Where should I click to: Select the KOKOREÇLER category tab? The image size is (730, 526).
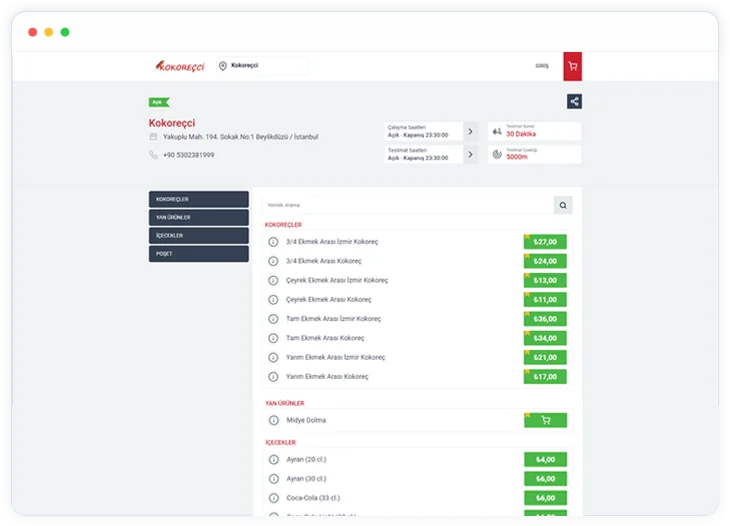tap(198, 199)
